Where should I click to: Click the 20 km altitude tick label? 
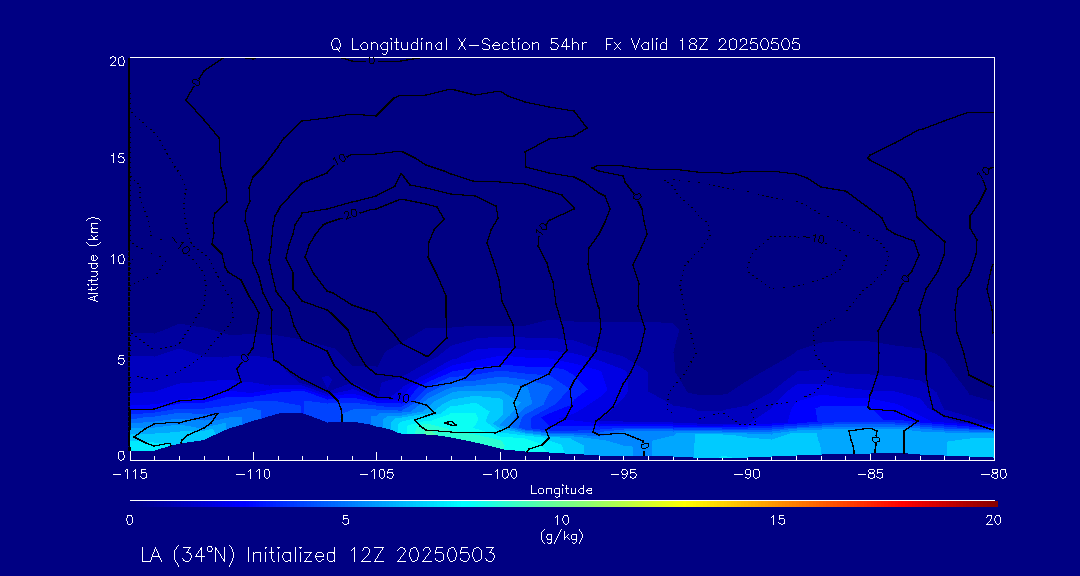click(117, 60)
